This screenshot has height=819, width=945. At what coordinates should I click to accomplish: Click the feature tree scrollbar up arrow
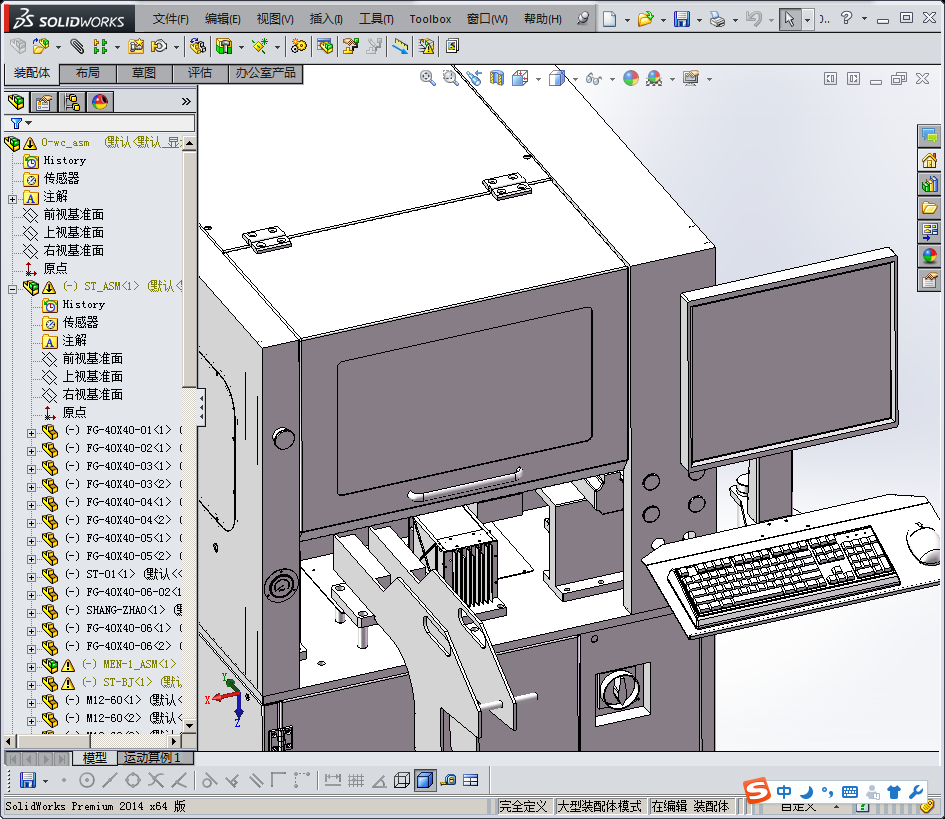pos(190,142)
